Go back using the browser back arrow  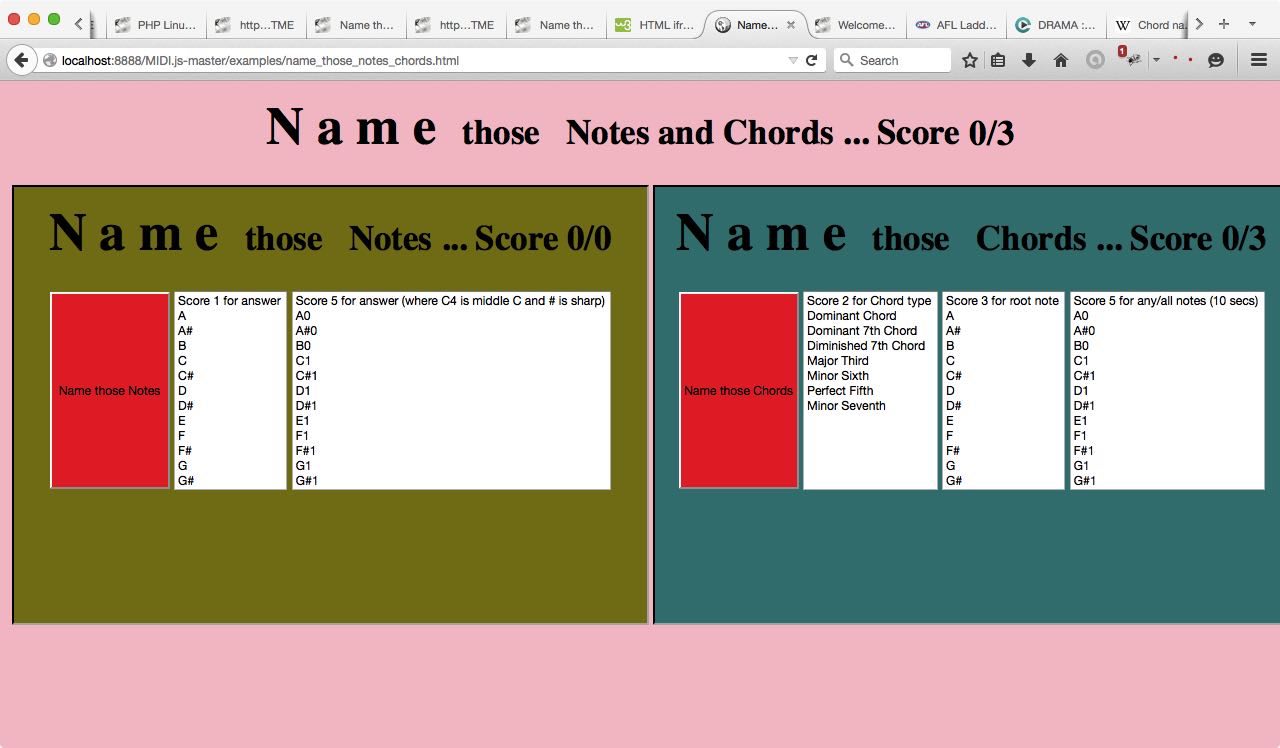(x=21, y=60)
